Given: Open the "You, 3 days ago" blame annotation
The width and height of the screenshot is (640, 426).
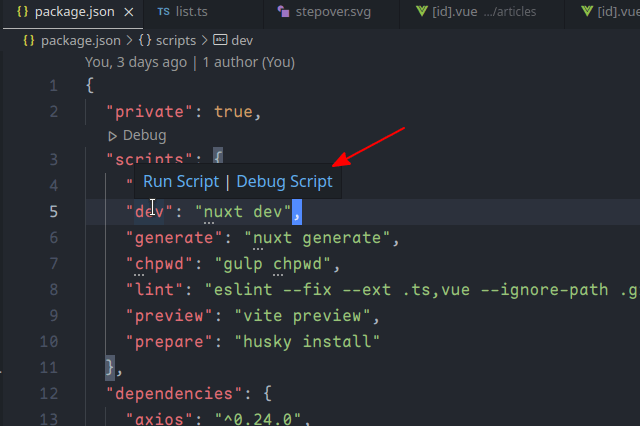Looking at the screenshot, I should click(135, 62).
